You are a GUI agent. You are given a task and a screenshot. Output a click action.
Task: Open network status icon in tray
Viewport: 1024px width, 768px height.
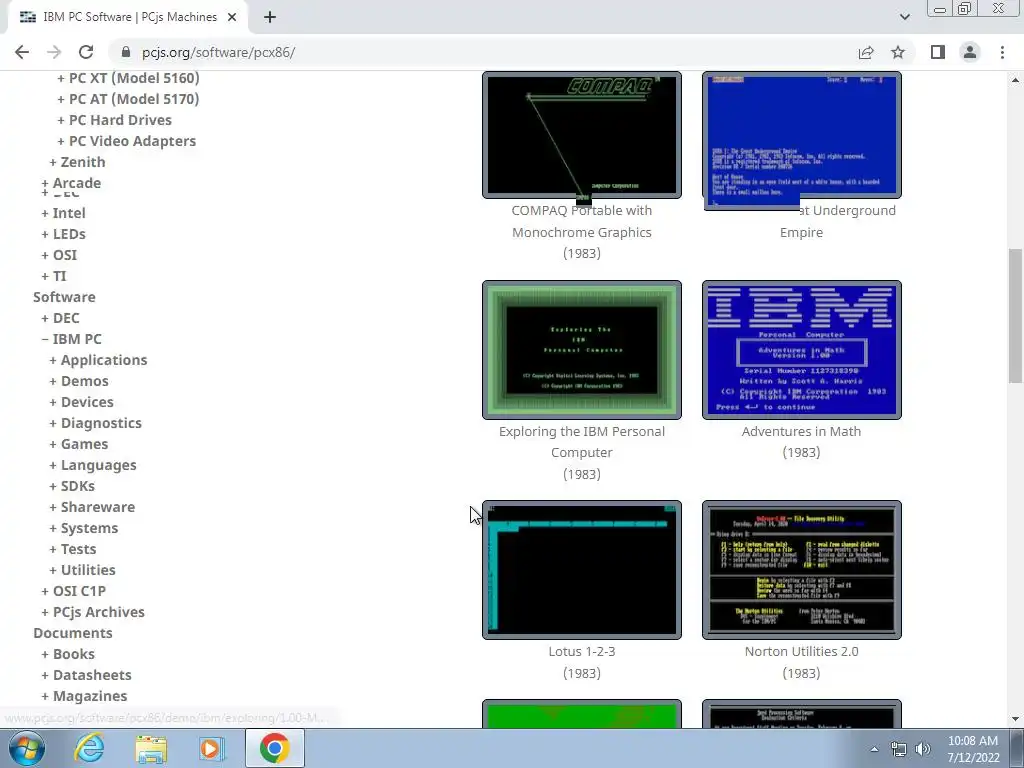point(899,749)
